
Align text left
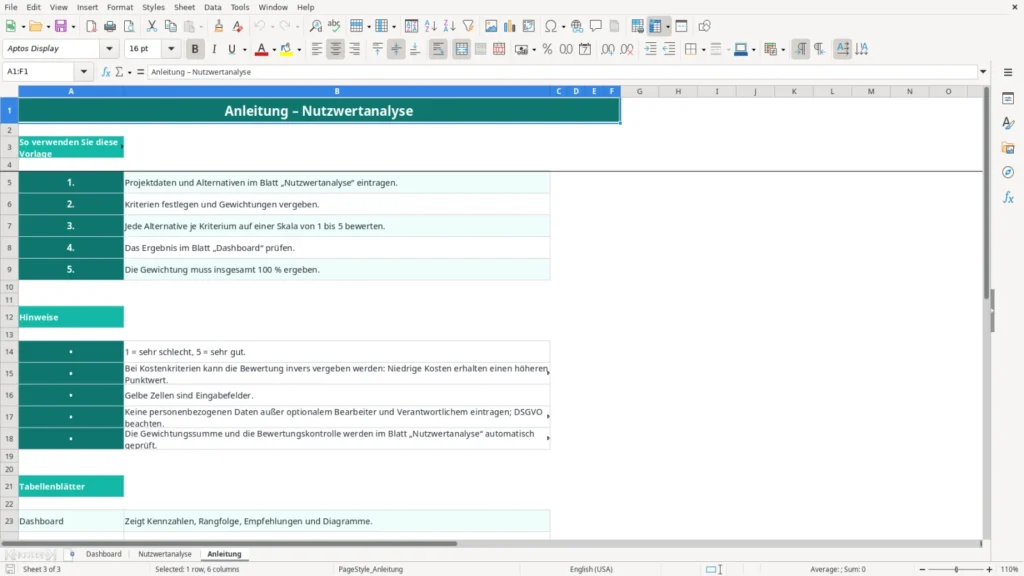click(x=317, y=49)
